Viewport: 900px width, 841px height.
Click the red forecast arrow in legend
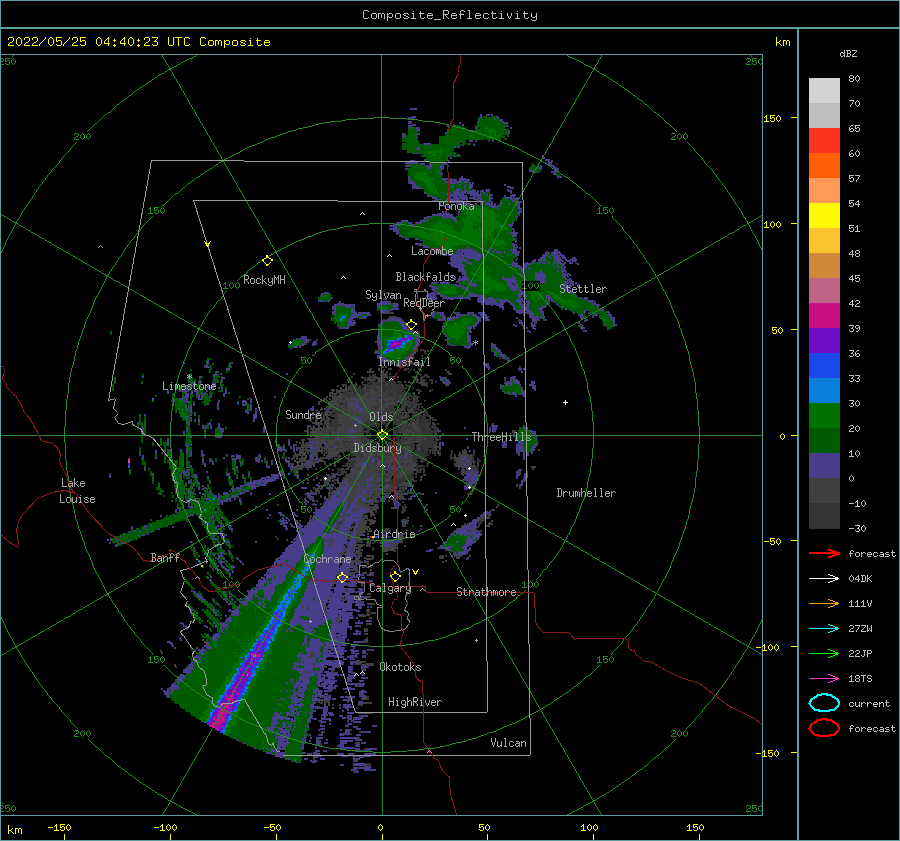(x=824, y=553)
